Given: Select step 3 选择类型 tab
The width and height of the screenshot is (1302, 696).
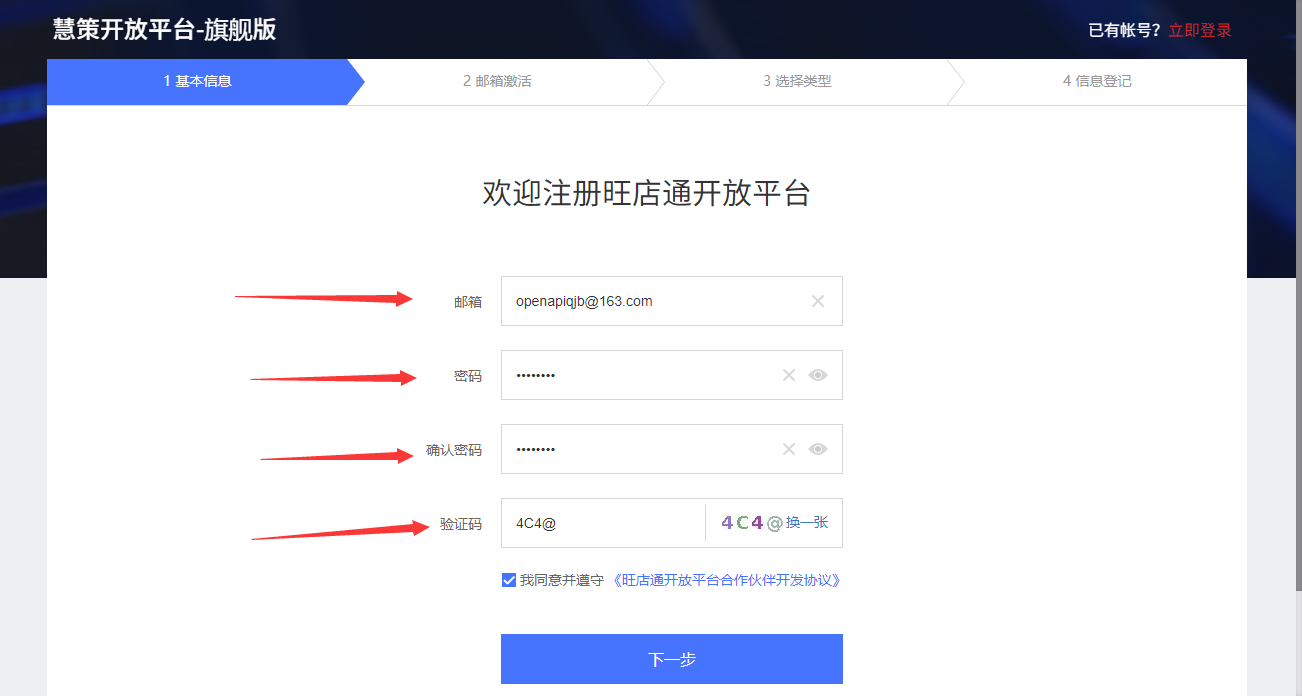Looking at the screenshot, I should coord(797,81).
